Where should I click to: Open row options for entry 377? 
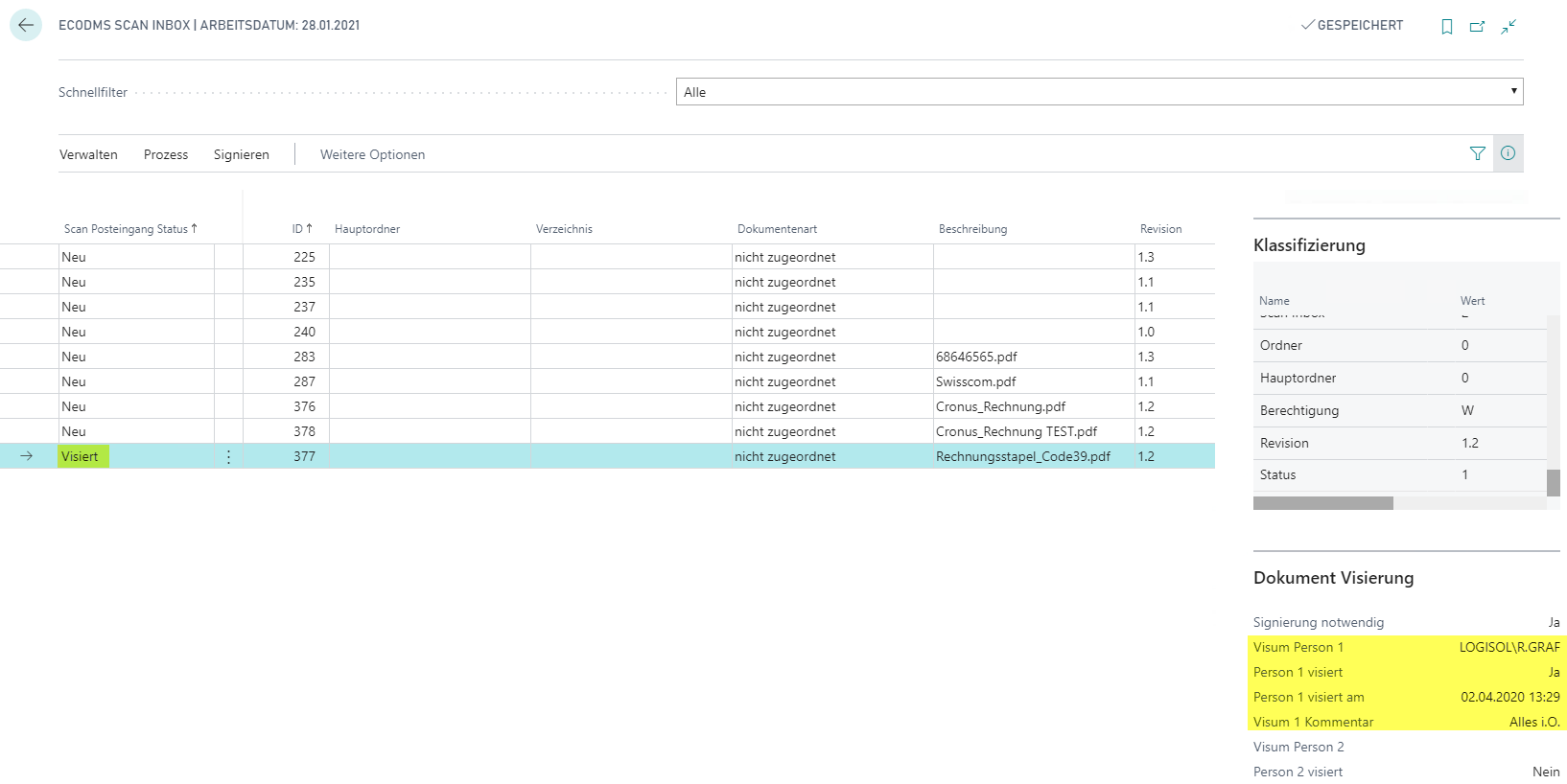tap(228, 457)
